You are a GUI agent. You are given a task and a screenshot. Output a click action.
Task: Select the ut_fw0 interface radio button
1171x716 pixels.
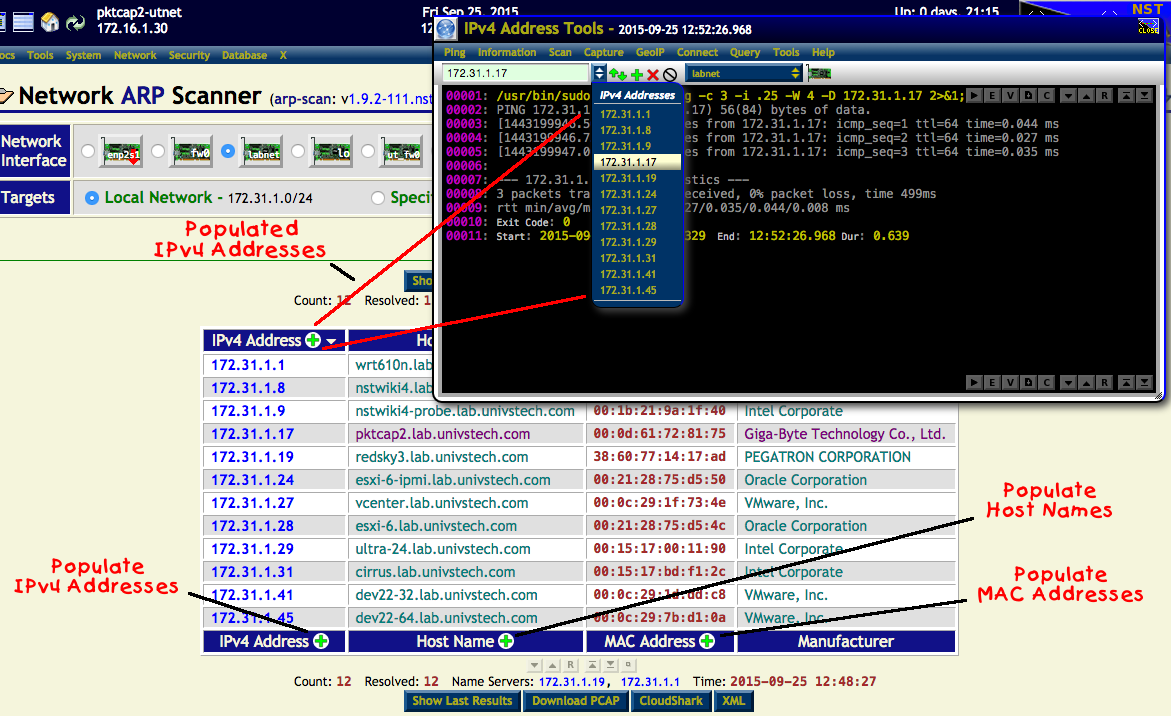tap(368, 152)
